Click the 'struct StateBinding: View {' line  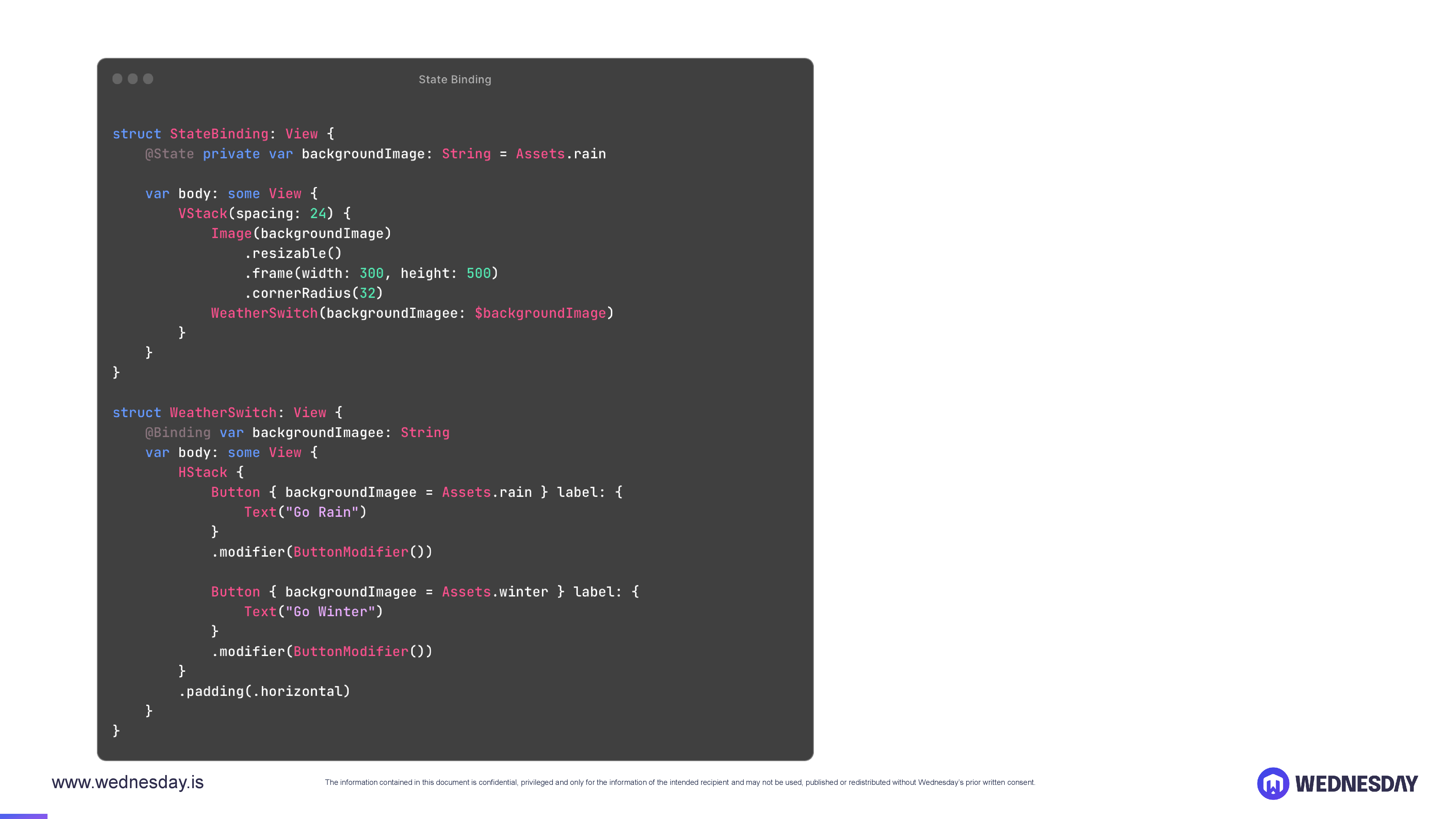click(x=224, y=134)
